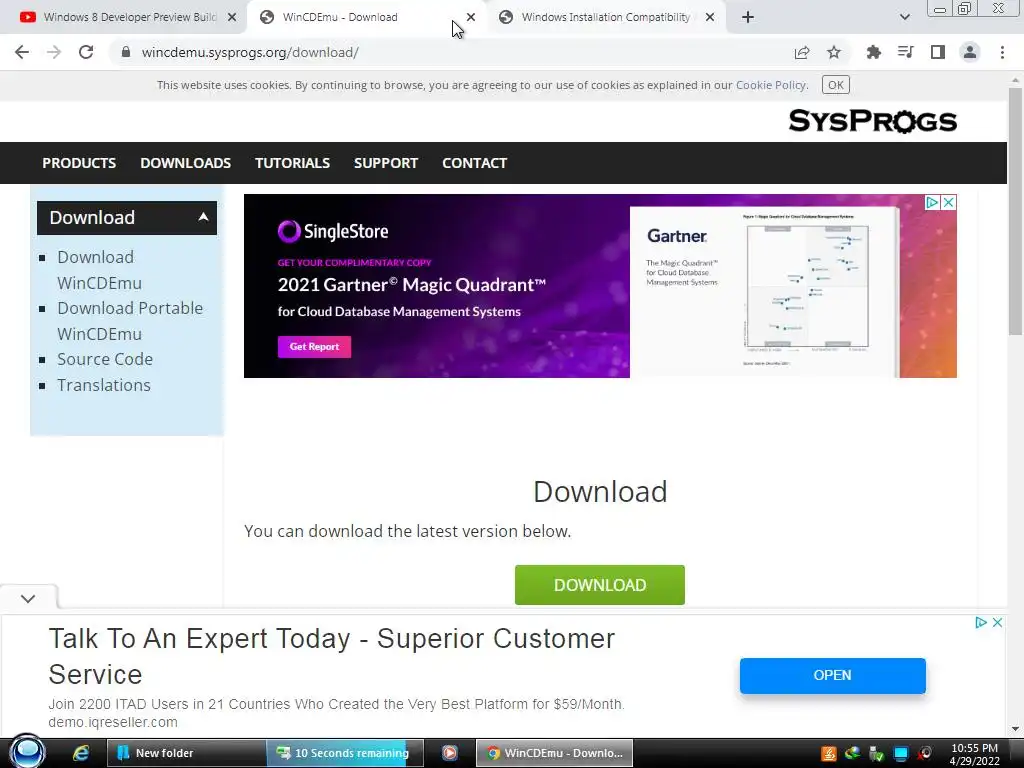This screenshot has height=768, width=1024.
Task: Click the scrollbar down arrow
Action: 1015,729
